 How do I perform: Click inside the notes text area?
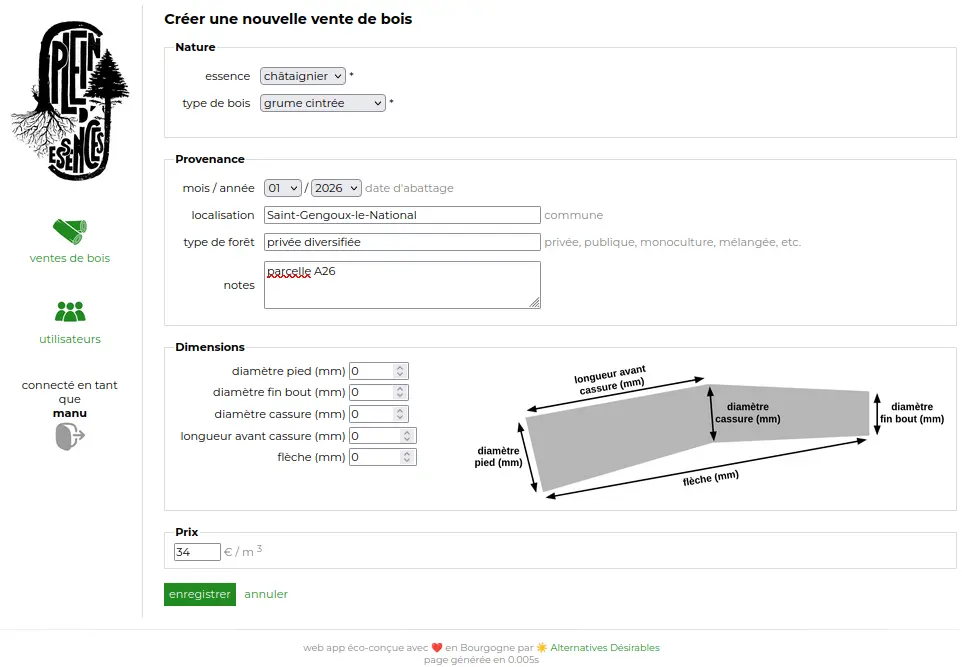(400, 284)
